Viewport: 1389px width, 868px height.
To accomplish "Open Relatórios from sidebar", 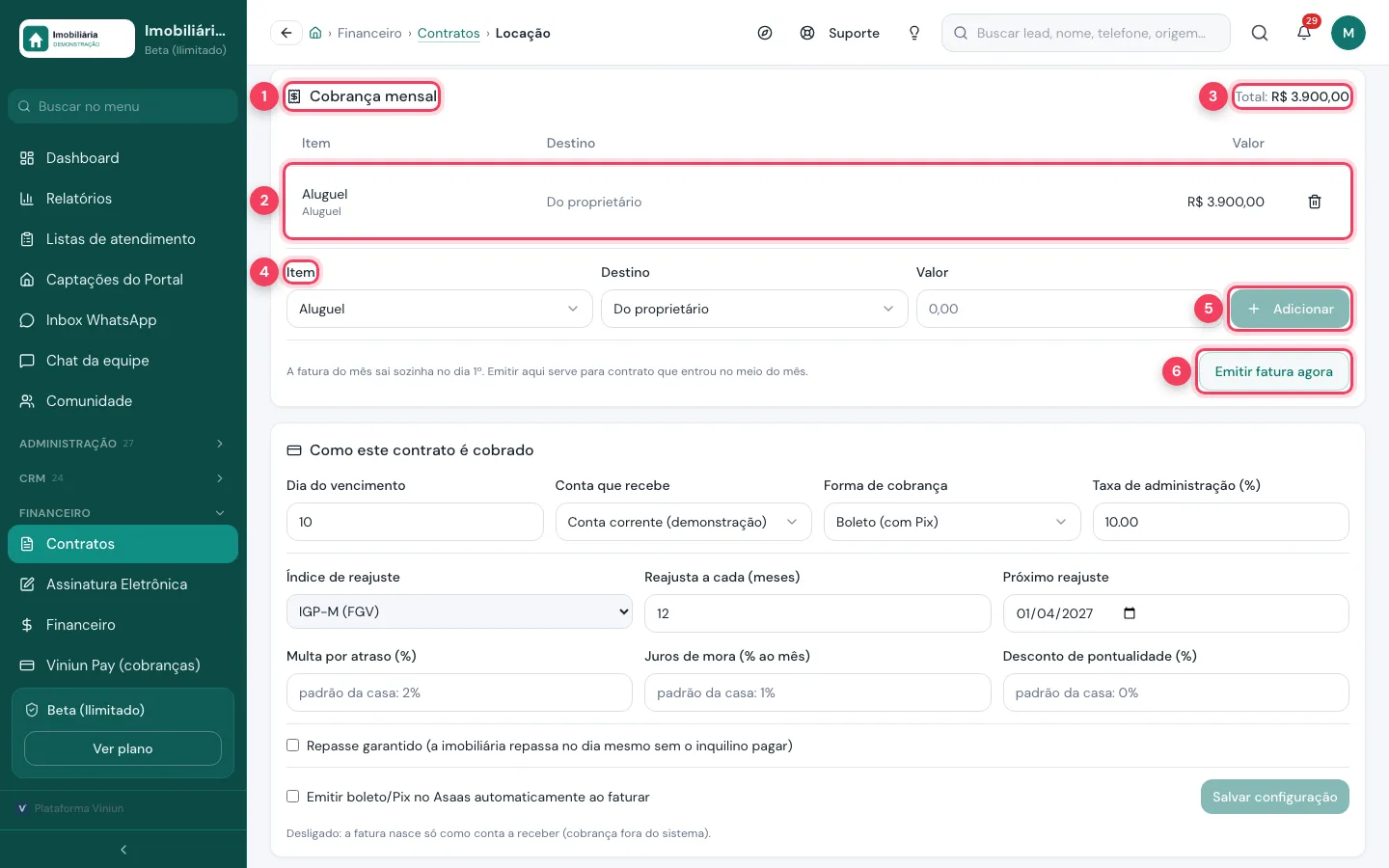I will click(x=123, y=199).
